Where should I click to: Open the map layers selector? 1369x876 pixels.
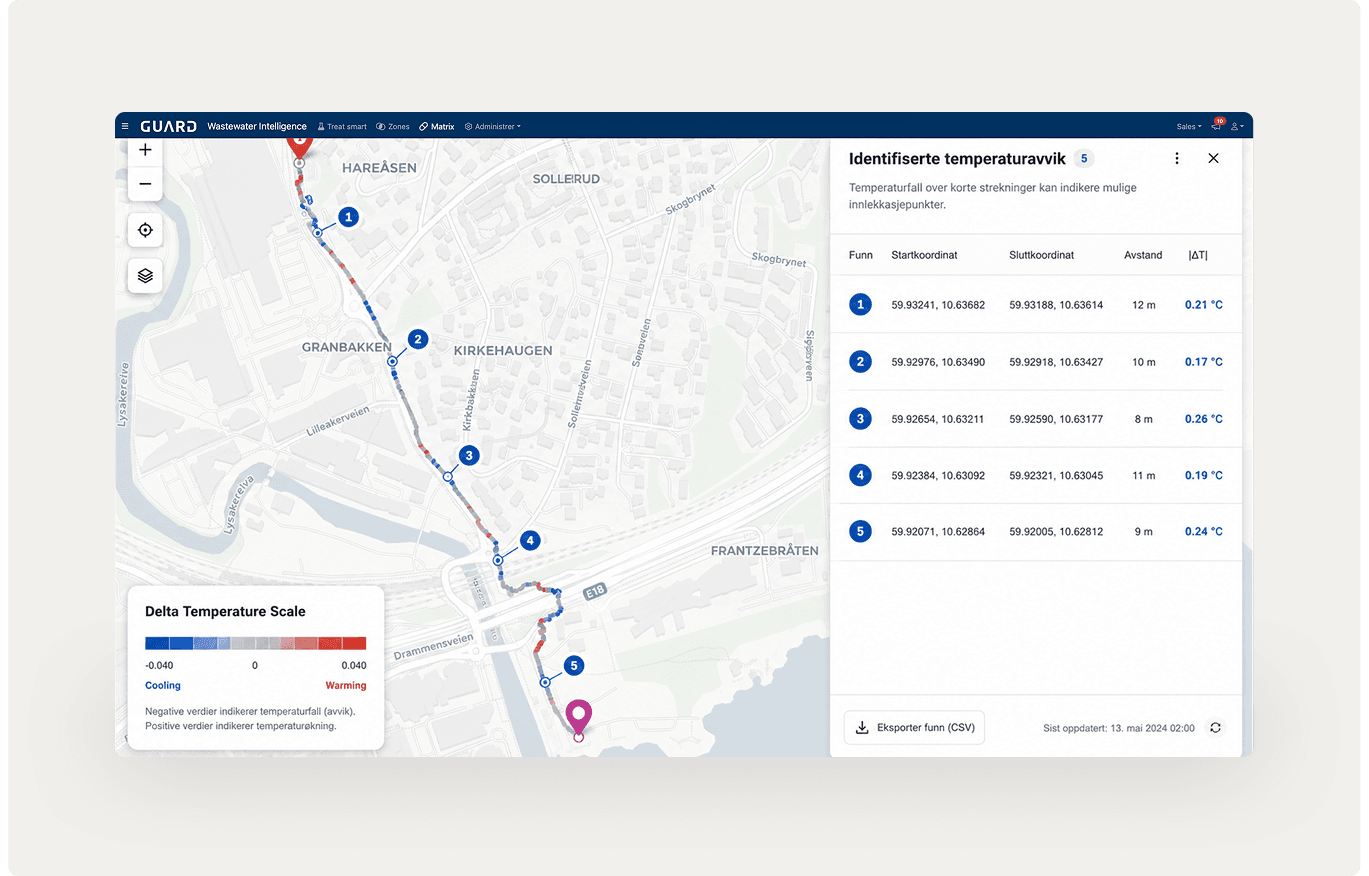[145, 276]
